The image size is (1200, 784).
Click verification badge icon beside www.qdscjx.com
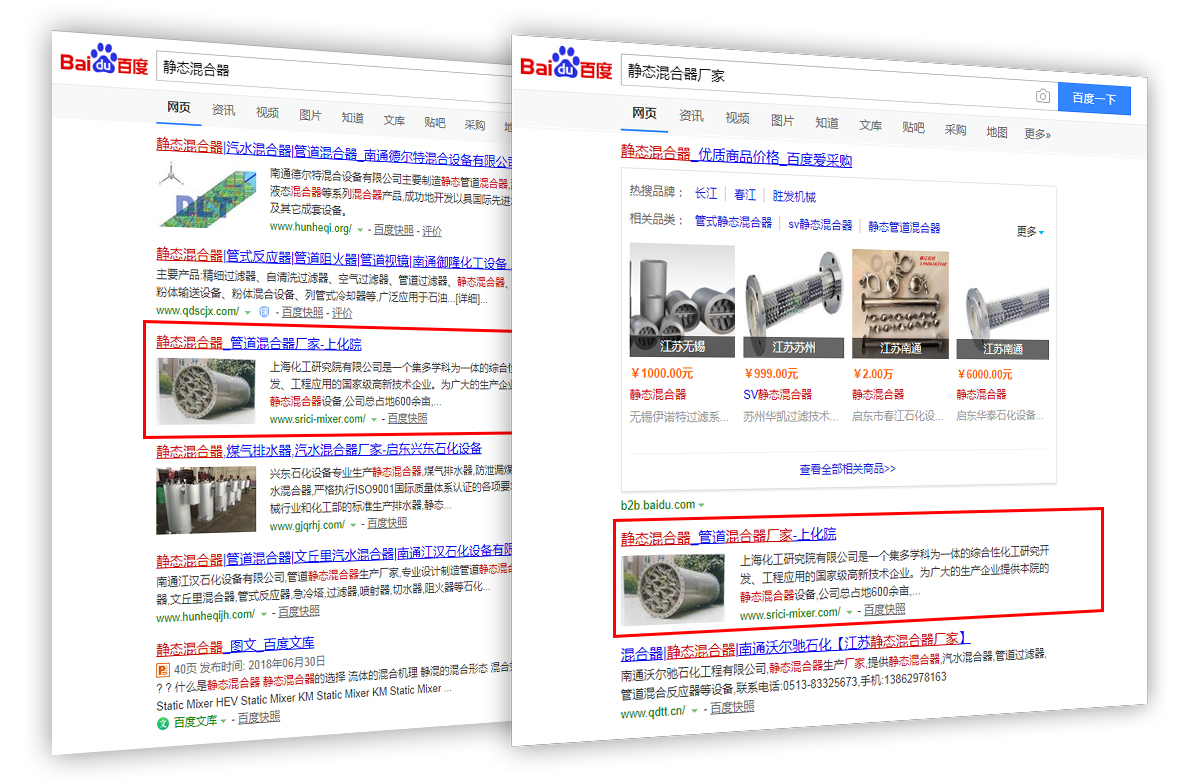pos(264,313)
